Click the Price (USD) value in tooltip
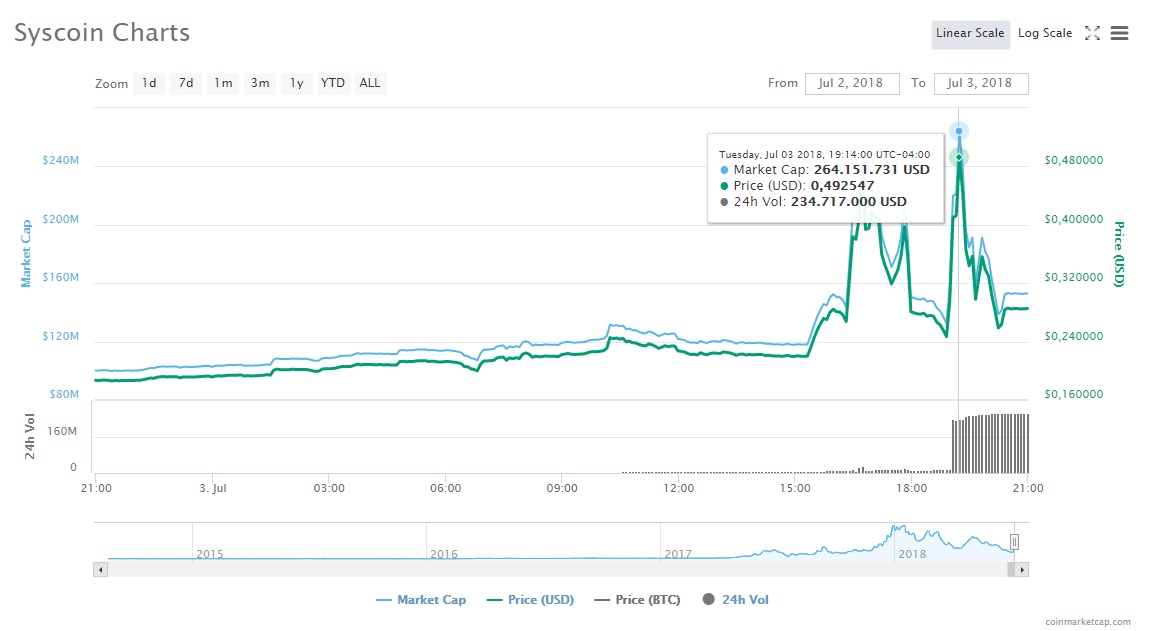The image size is (1161, 631). (843, 186)
